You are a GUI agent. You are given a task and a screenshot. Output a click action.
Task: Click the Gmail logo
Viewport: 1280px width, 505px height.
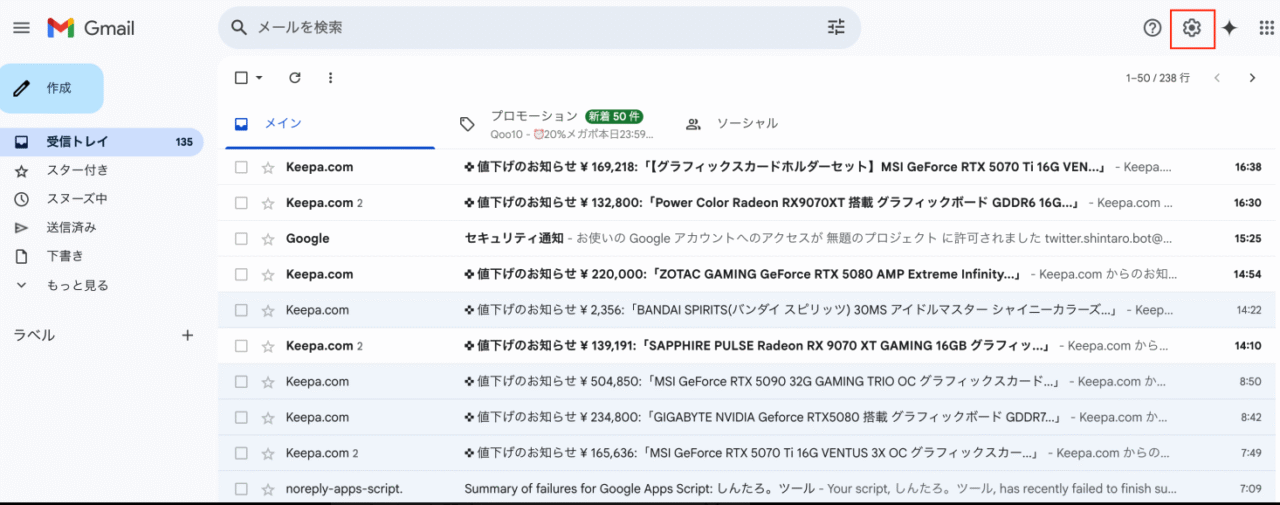tap(91, 28)
